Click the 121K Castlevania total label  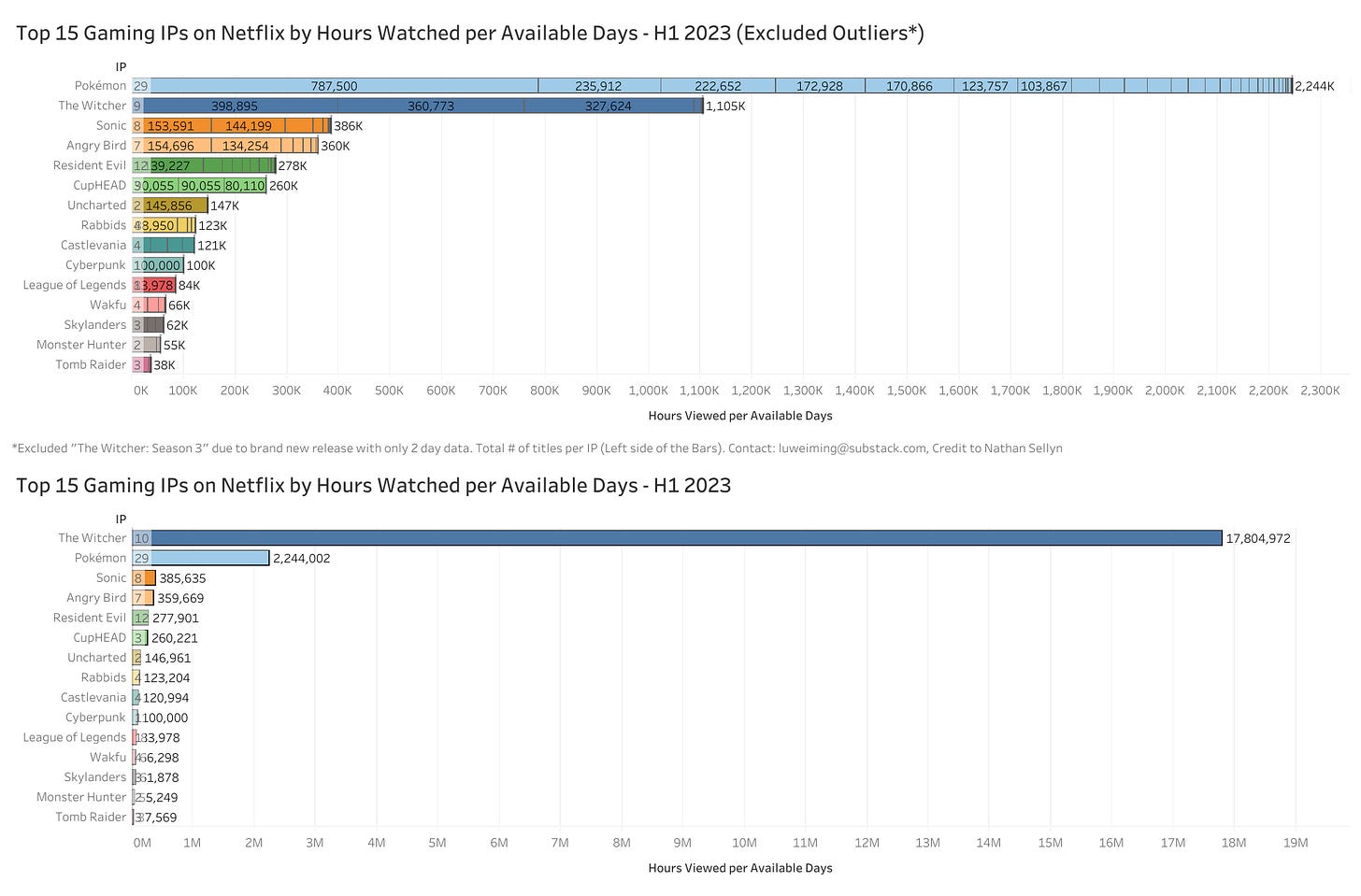(x=211, y=246)
